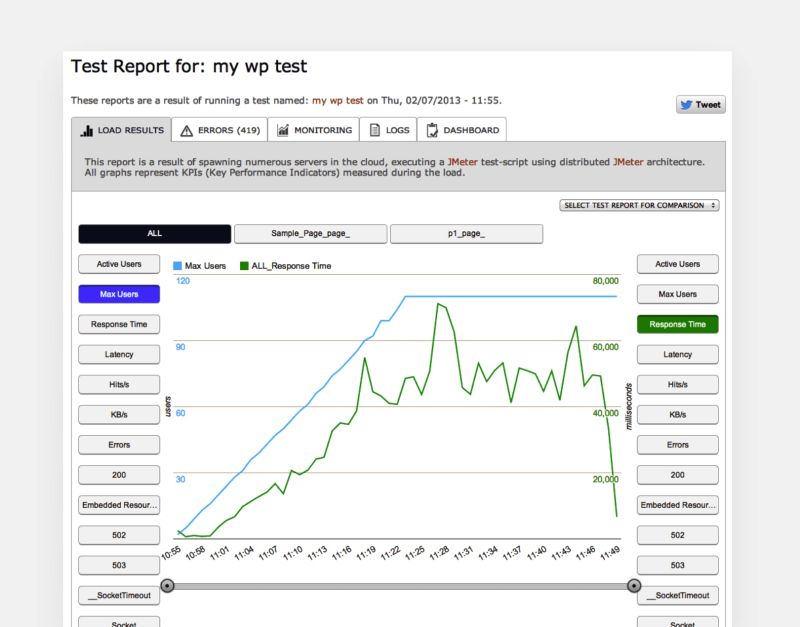Toggle left-side Max Users metric
The width and height of the screenshot is (800, 627).
(x=119, y=294)
